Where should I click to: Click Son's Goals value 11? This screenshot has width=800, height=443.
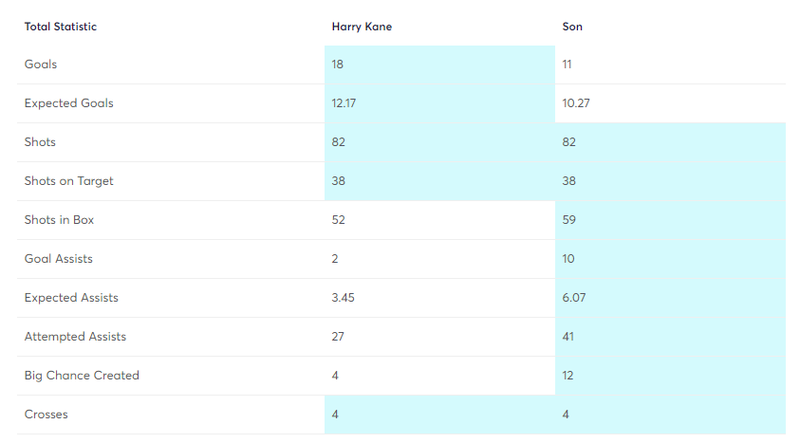coord(567,64)
